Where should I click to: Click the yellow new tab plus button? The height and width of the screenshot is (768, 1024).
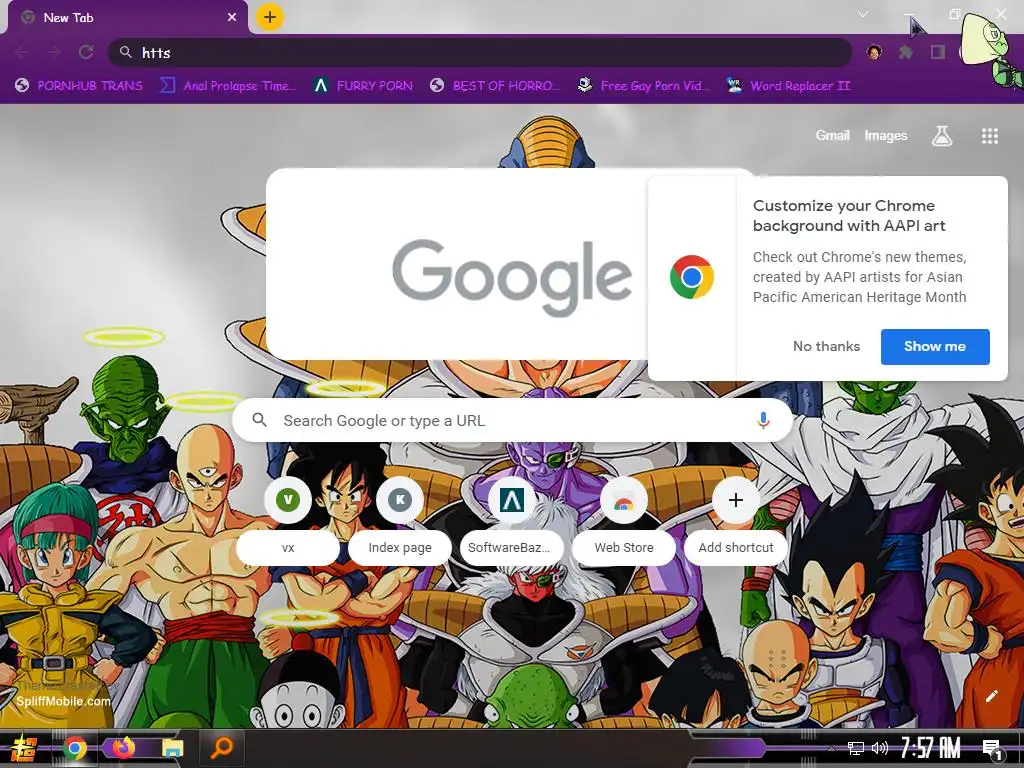(270, 17)
